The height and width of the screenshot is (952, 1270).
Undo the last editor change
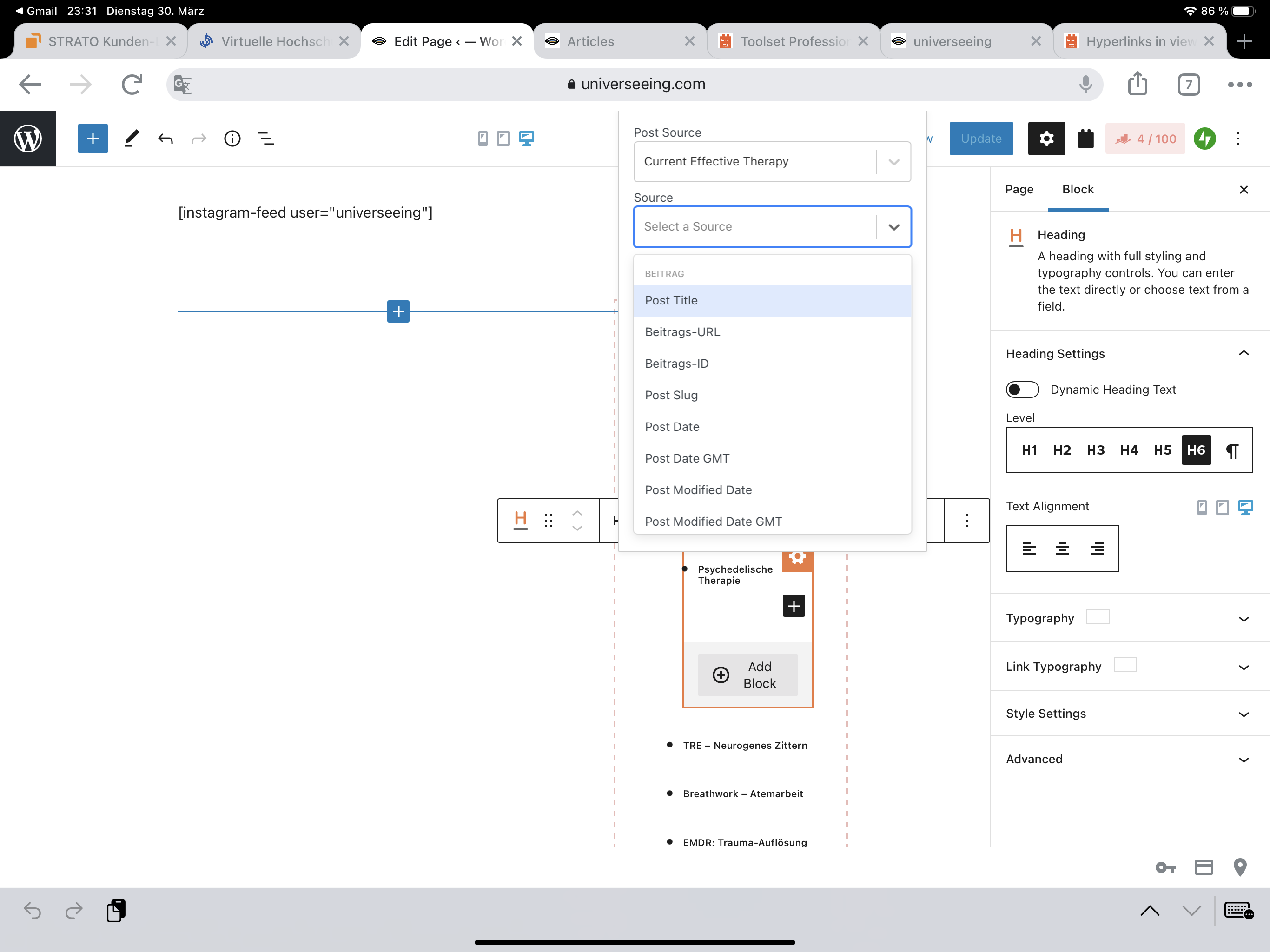pos(165,139)
